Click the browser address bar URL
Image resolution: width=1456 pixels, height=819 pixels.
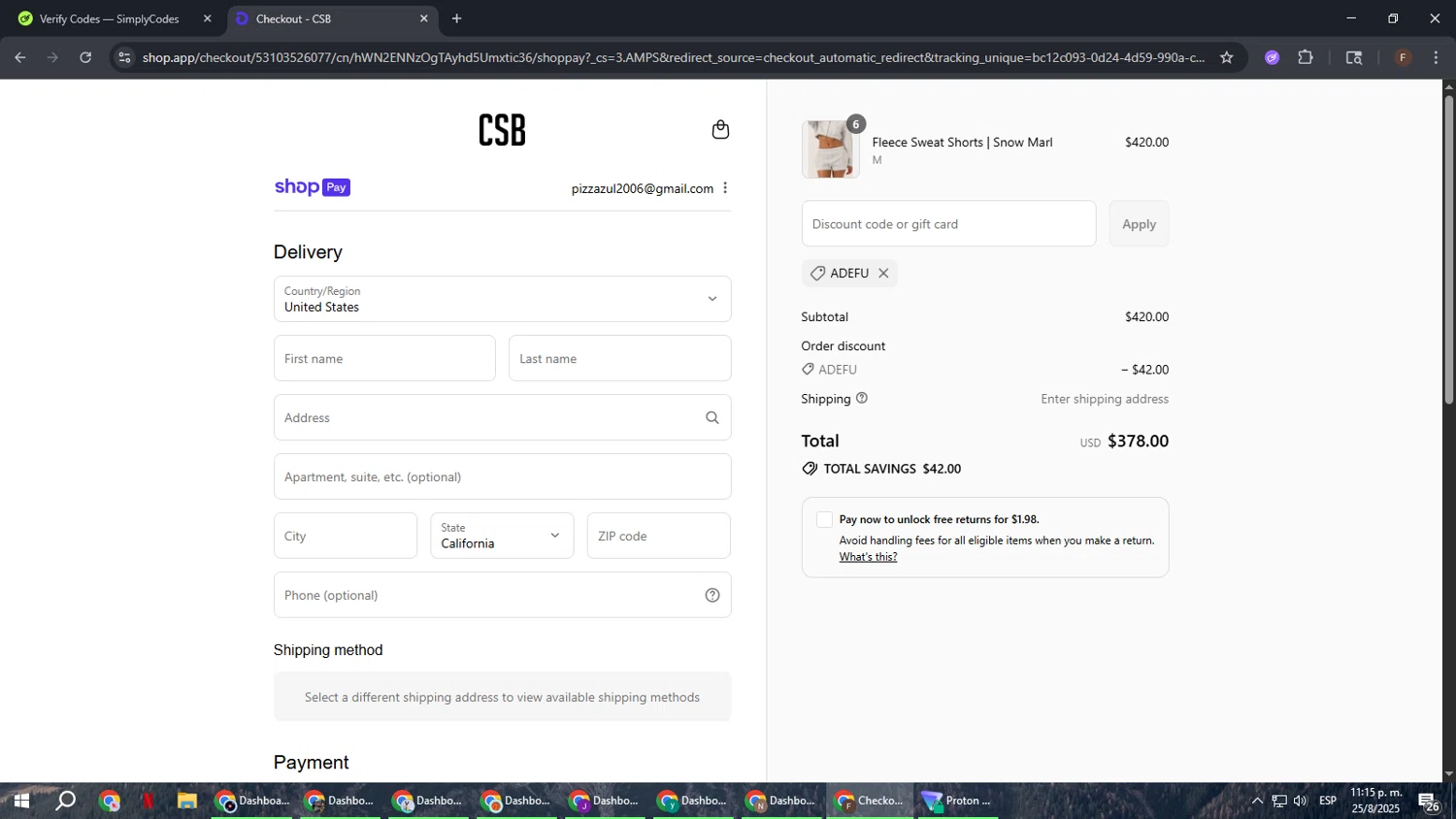point(673,57)
